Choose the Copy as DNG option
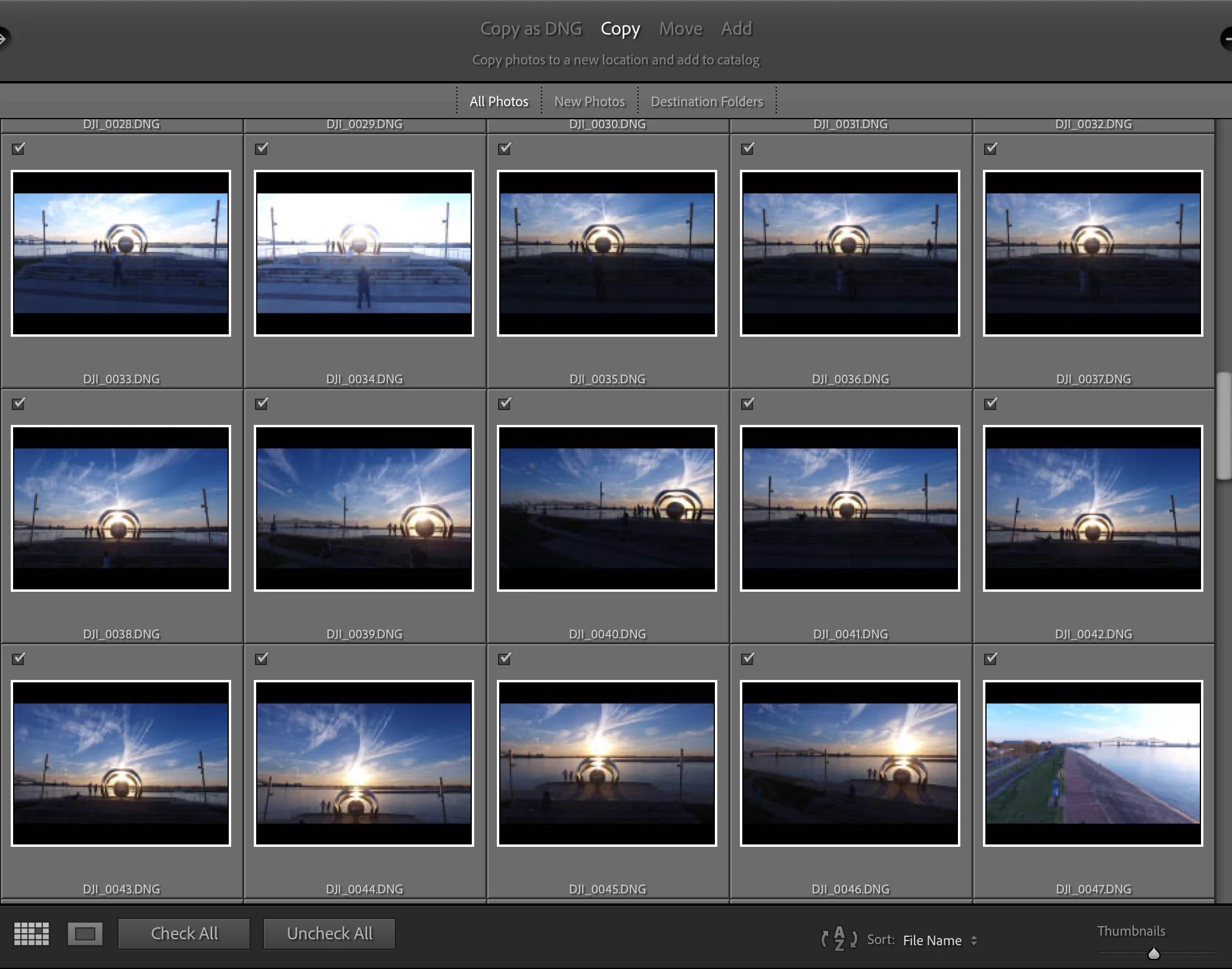The width and height of the screenshot is (1232, 969). pyautogui.click(x=531, y=29)
